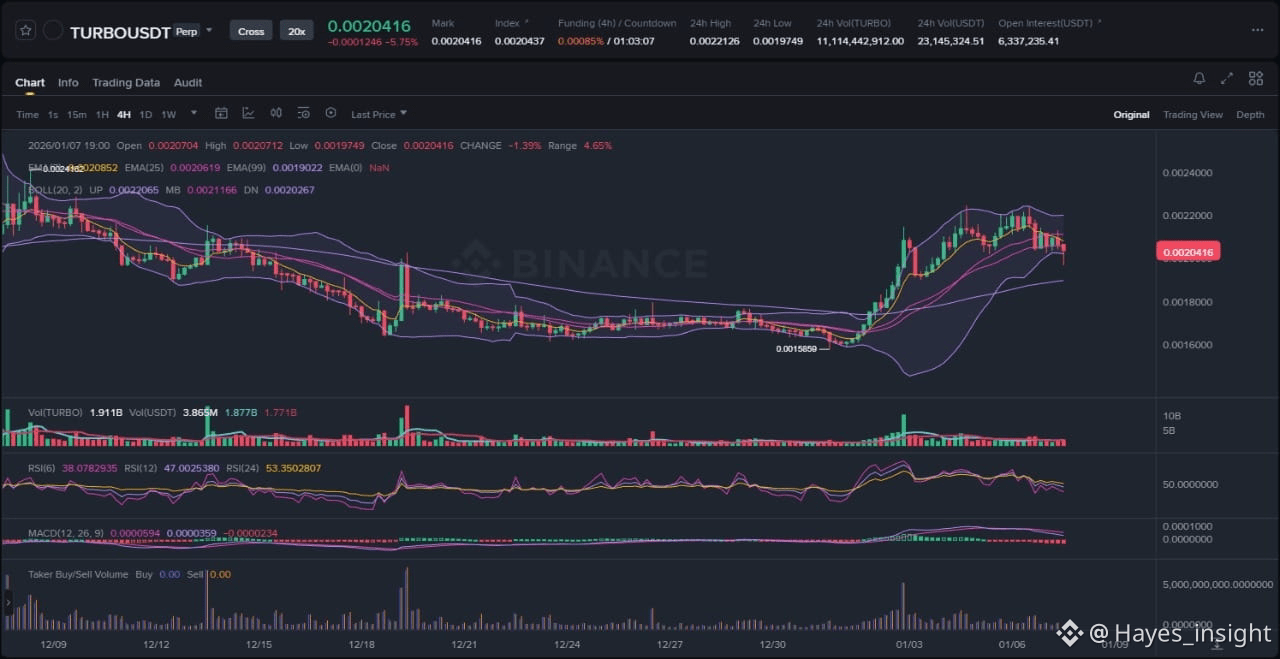Click the 24h Low value 0.0019749

(x=778, y=41)
